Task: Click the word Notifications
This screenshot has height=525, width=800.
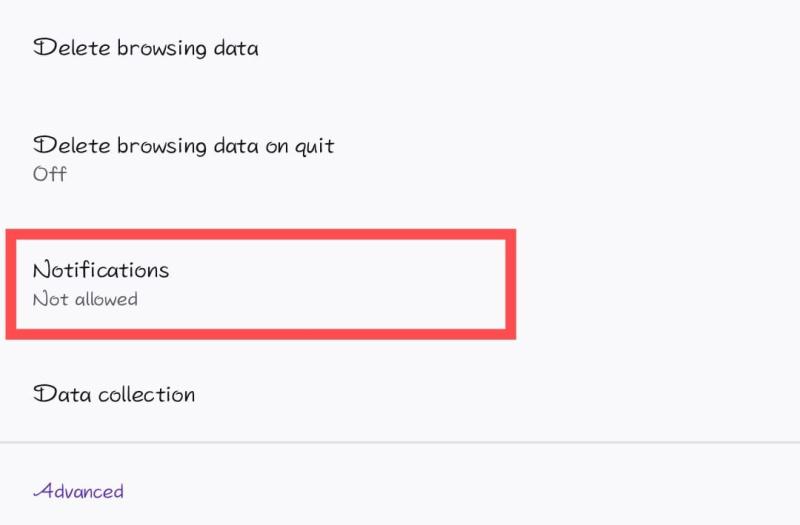Action: tap(101, 270)
